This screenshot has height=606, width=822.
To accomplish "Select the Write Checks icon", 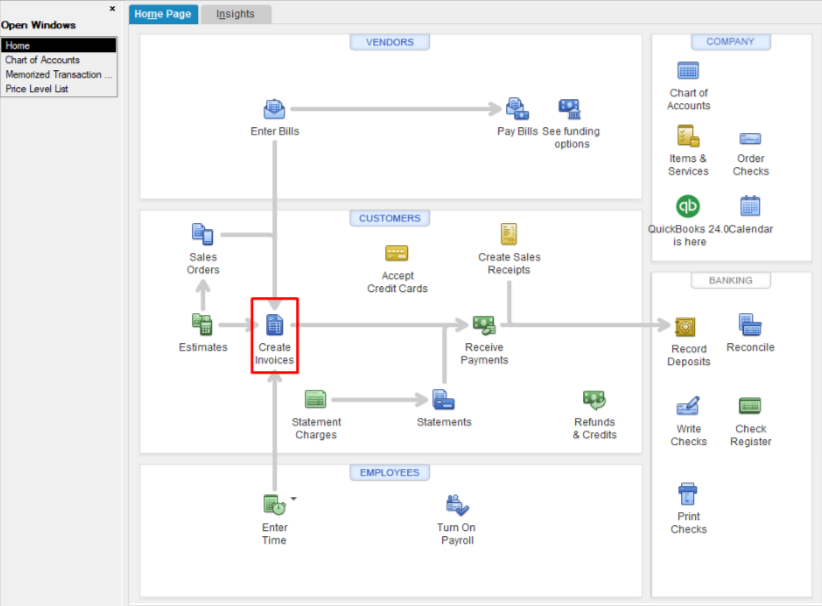I will pos(688,407).
